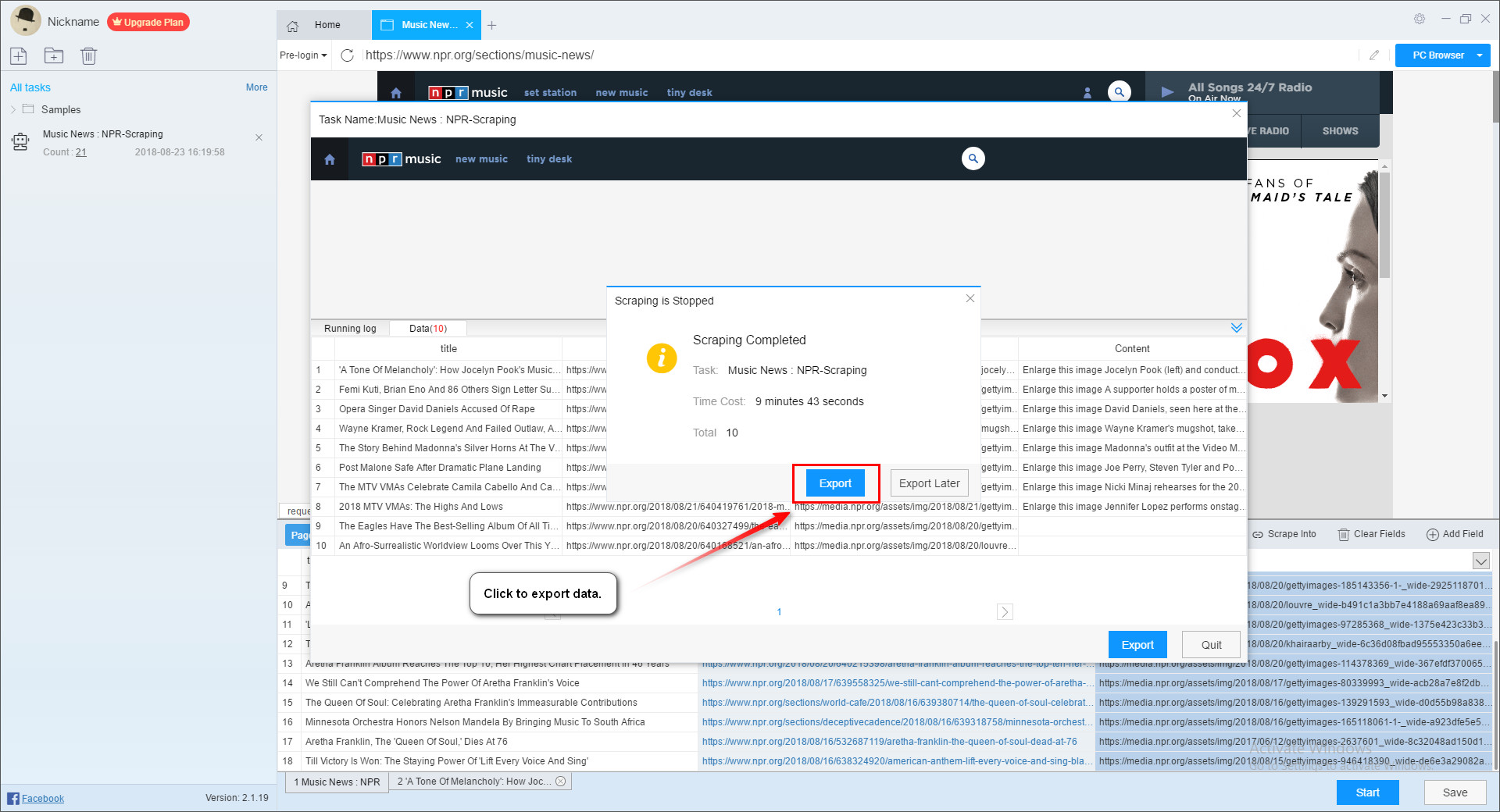Click the Quit button

[1211, 645]
